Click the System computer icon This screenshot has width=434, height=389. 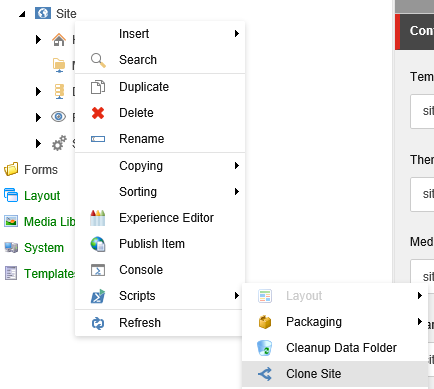tap(11, 247)
